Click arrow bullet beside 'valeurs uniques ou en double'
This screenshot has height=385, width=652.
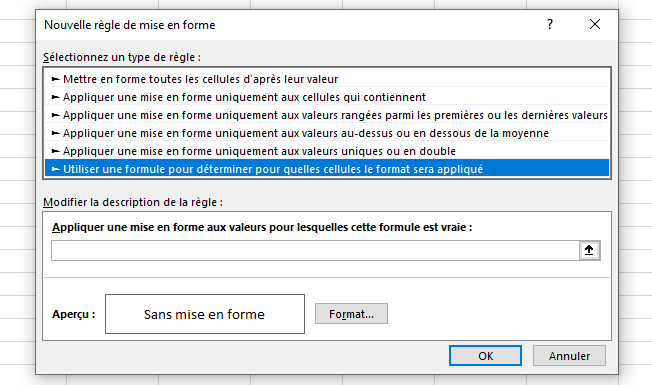[x=55, y=151]
